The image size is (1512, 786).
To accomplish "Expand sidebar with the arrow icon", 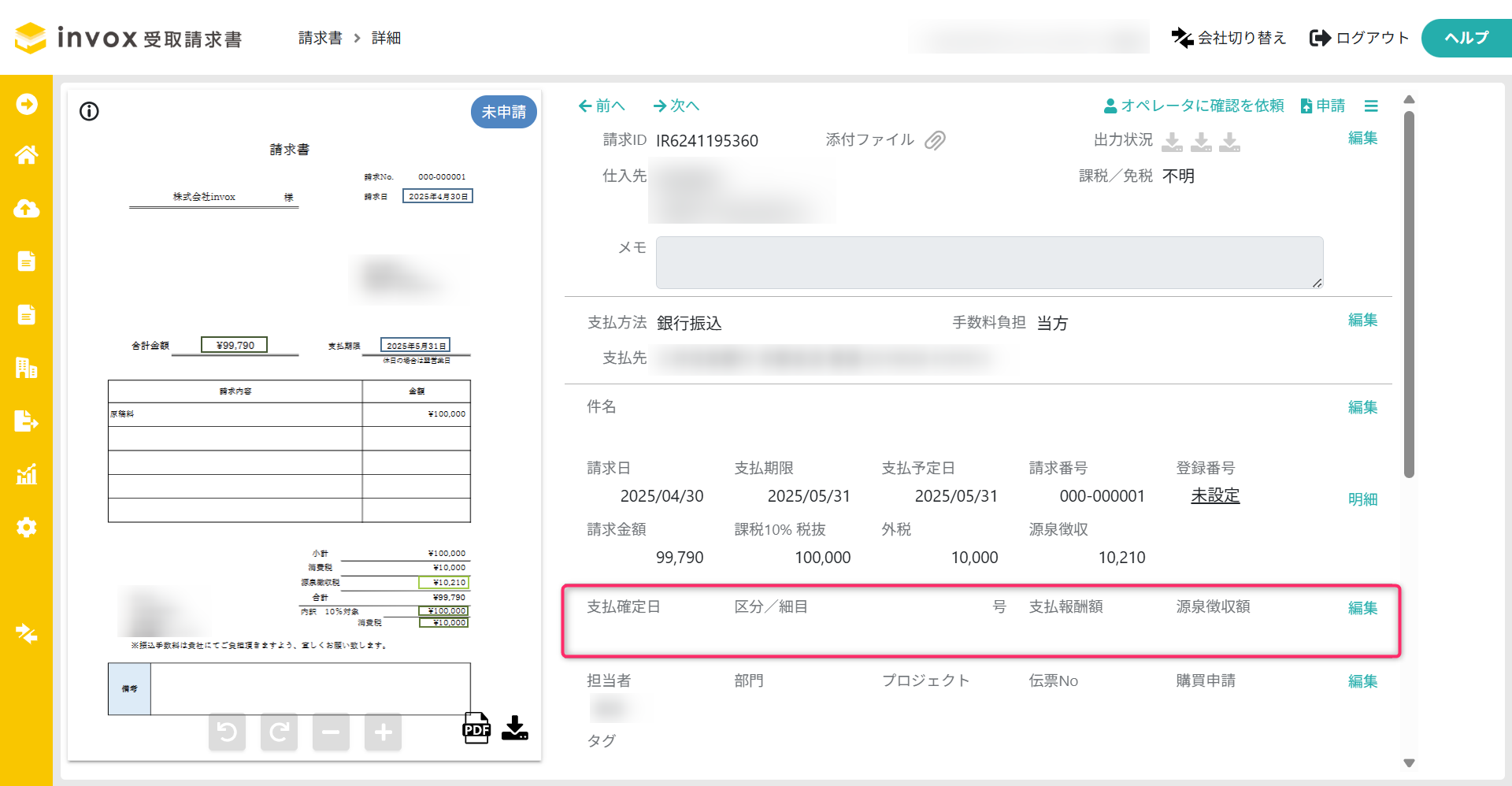I will [x=26, y=104].
